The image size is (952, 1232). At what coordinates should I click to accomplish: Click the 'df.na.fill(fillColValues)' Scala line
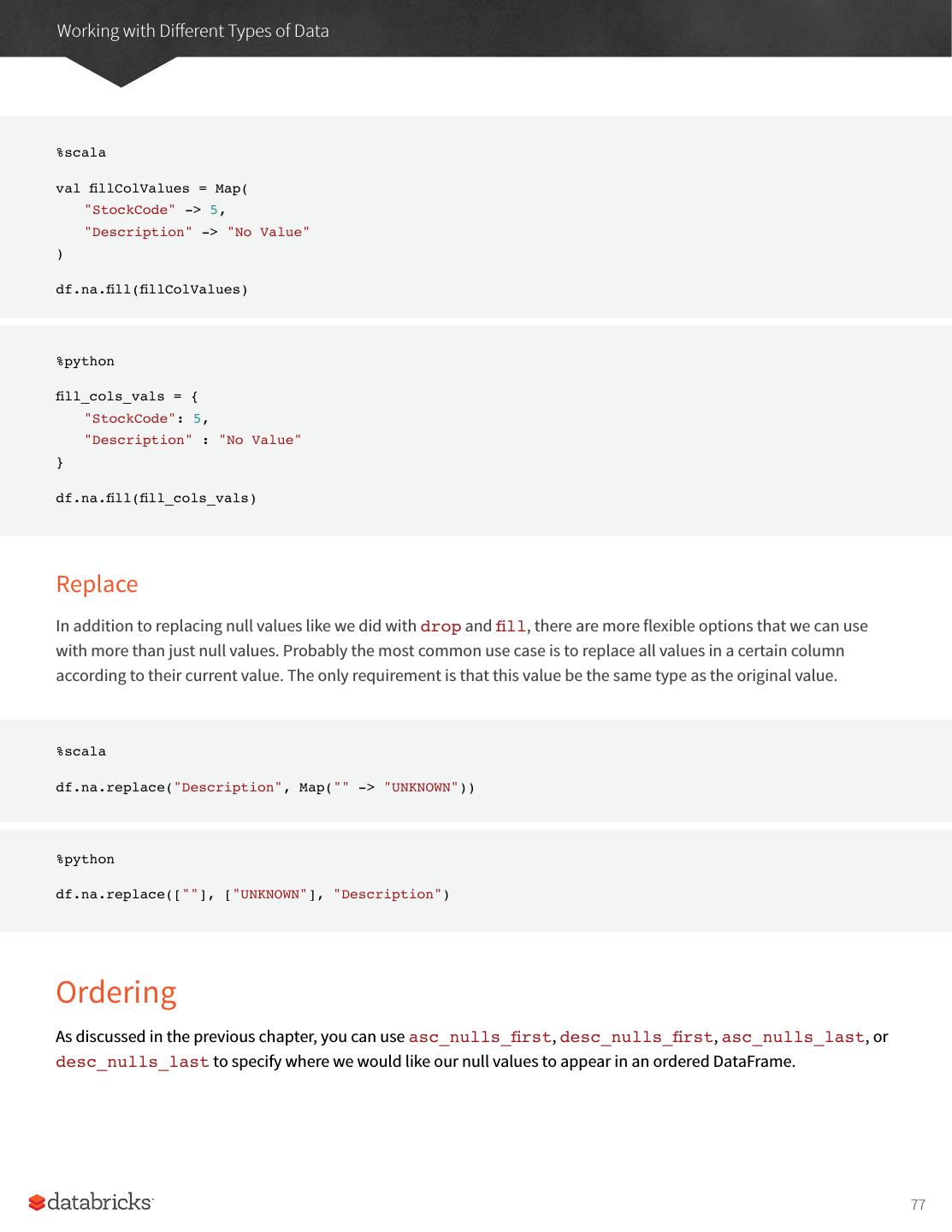click(152, 289)
